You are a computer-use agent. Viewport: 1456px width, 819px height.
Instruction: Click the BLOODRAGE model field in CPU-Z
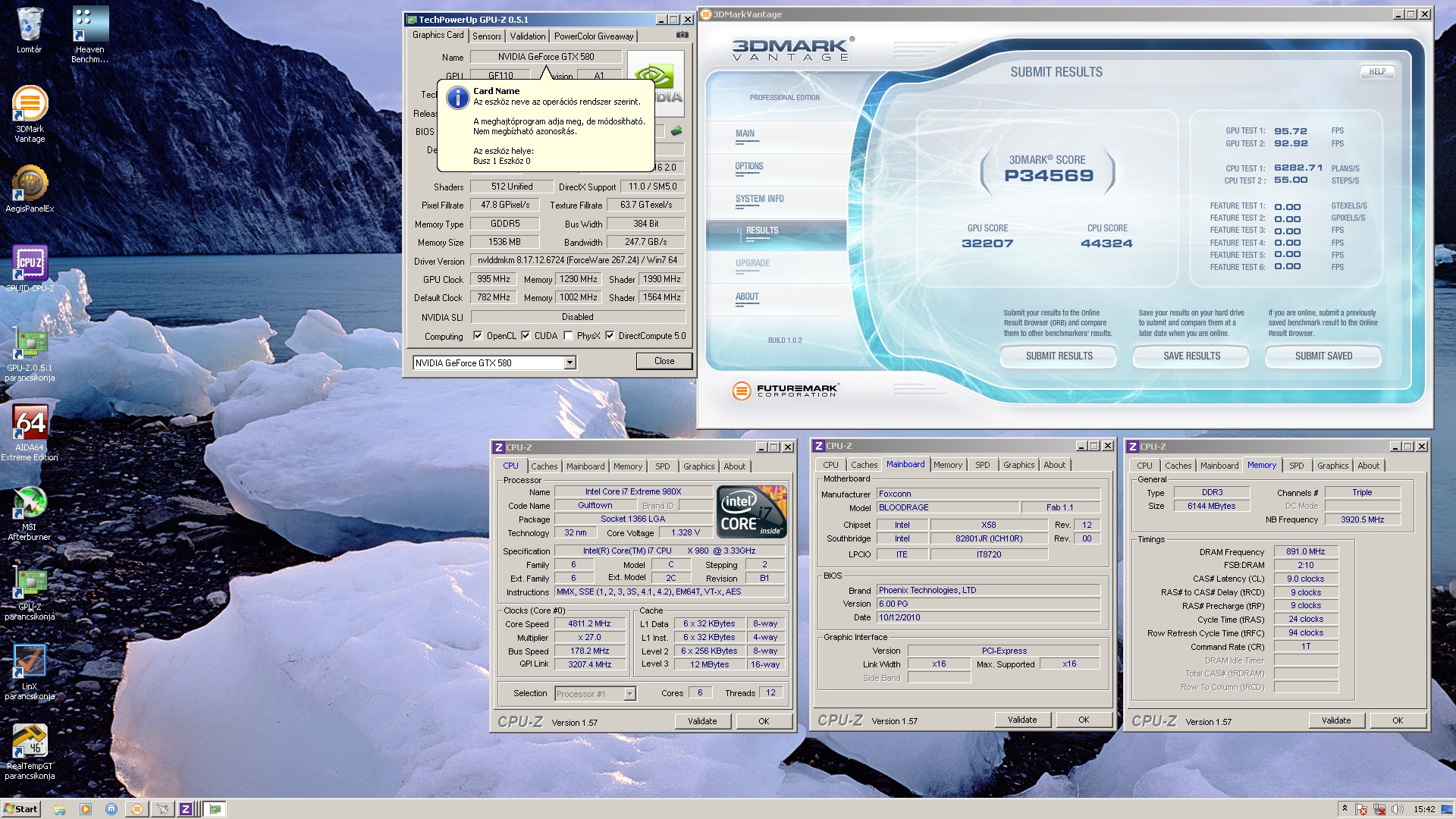coord(948,507)
